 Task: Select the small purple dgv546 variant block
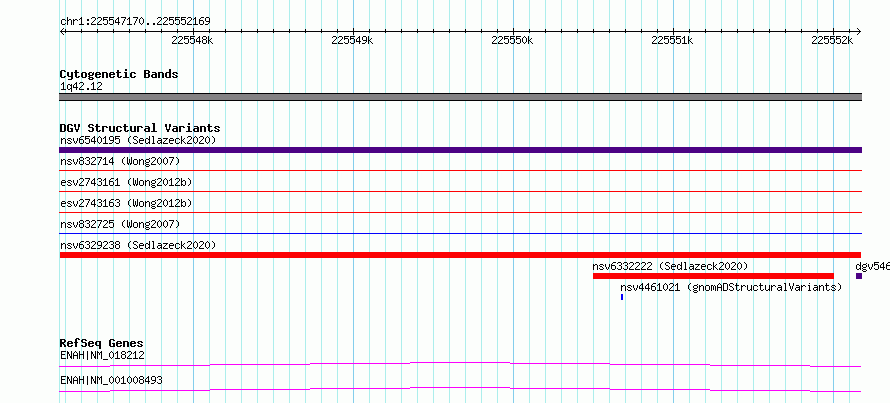[x=859, y=276]
